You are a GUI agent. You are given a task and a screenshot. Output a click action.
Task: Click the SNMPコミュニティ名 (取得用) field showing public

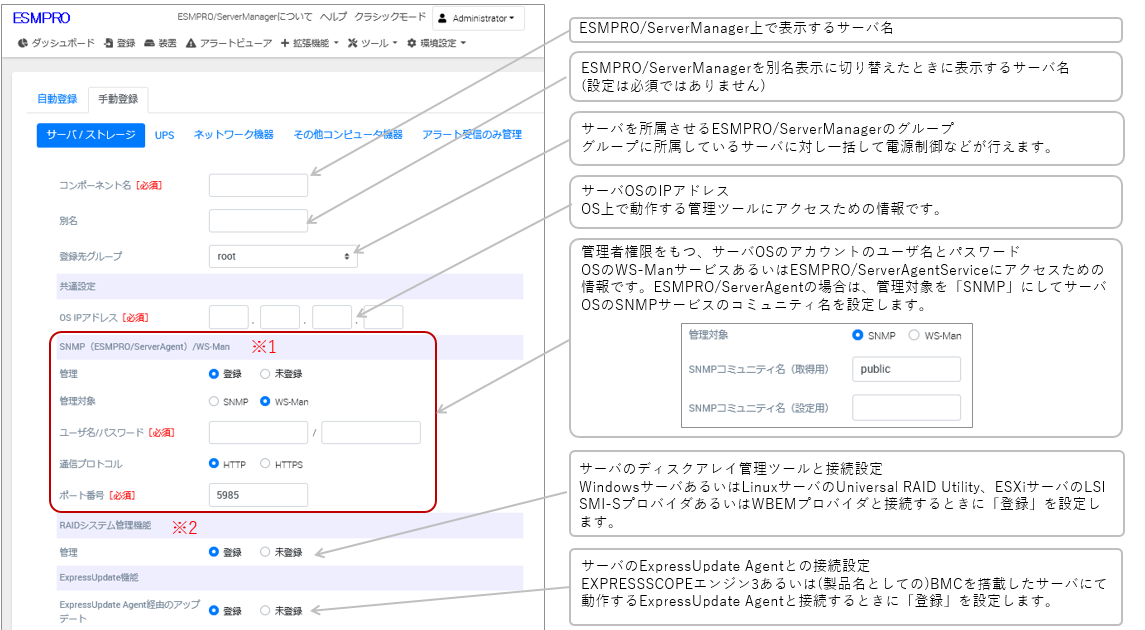(906, 369)
